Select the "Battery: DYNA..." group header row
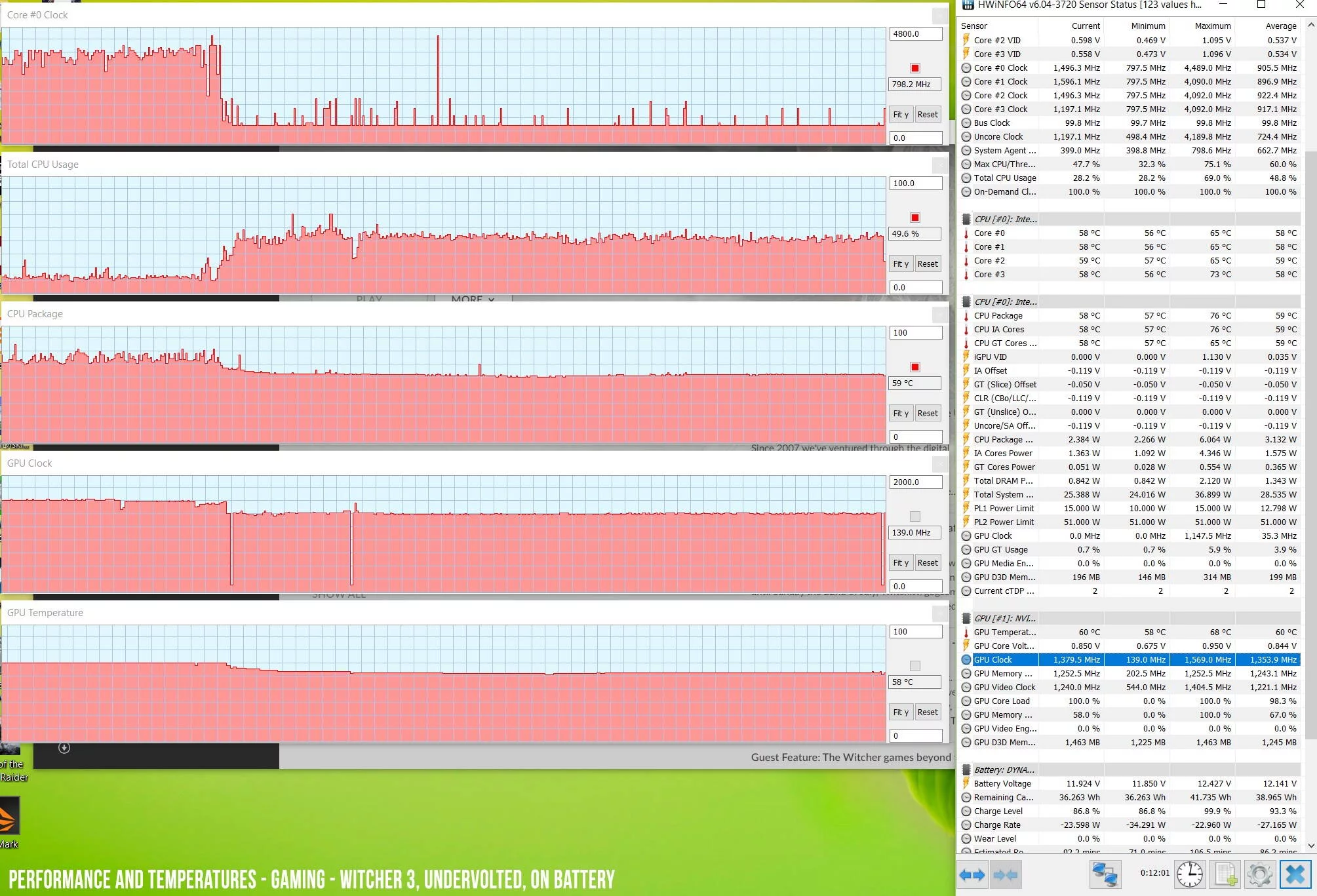The height and width of the screenshot is (896, 1317). click(x=1130, y=769)
